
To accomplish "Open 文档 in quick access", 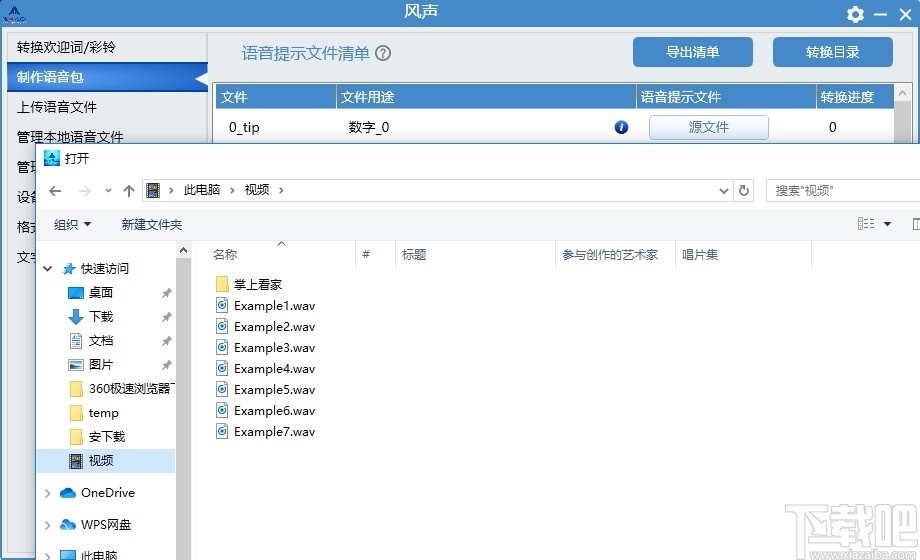I will [x=100, y=340].
